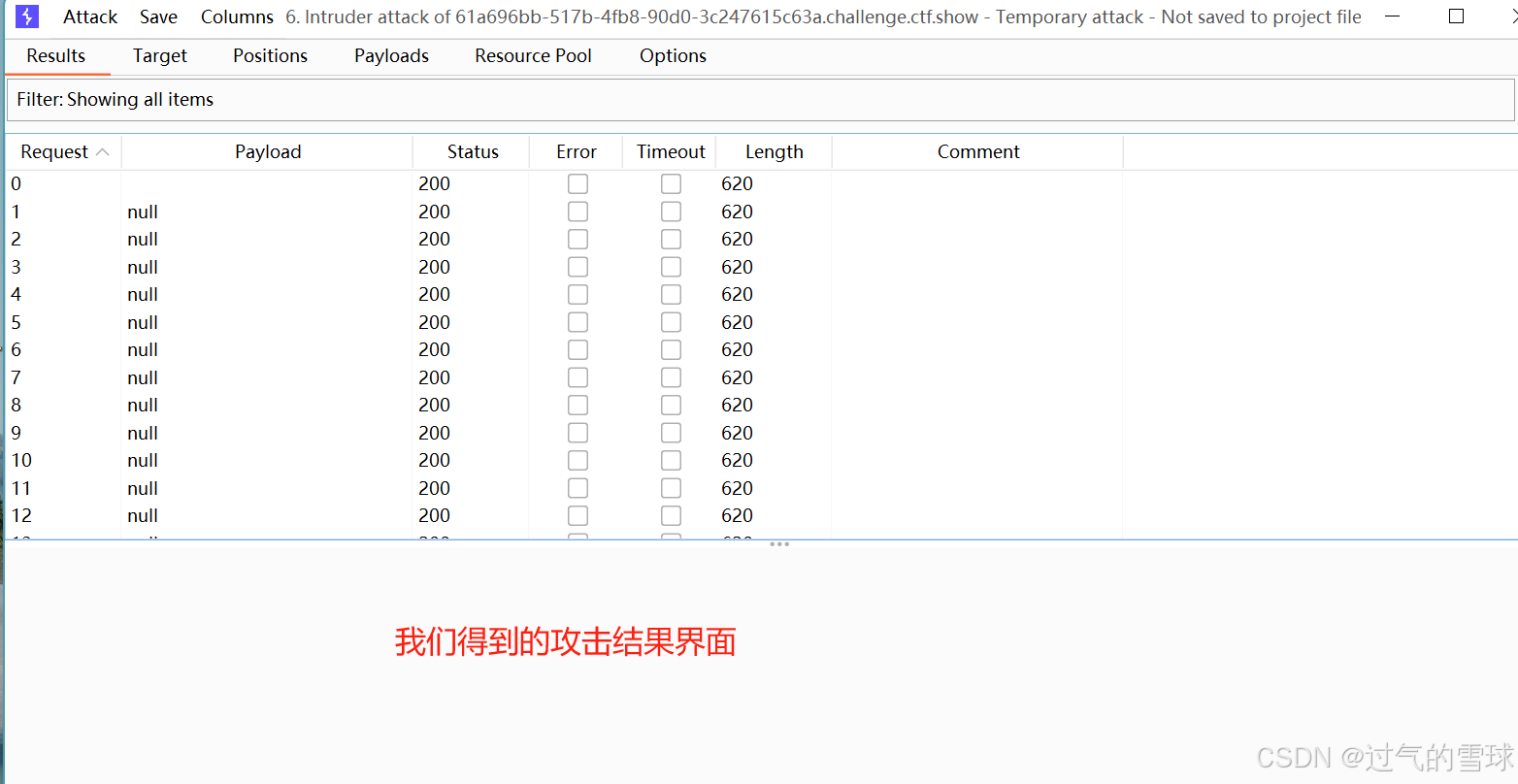1518x784 pixels.
Task: Sort results by the Status column header
Action: (x=472, y=151)
